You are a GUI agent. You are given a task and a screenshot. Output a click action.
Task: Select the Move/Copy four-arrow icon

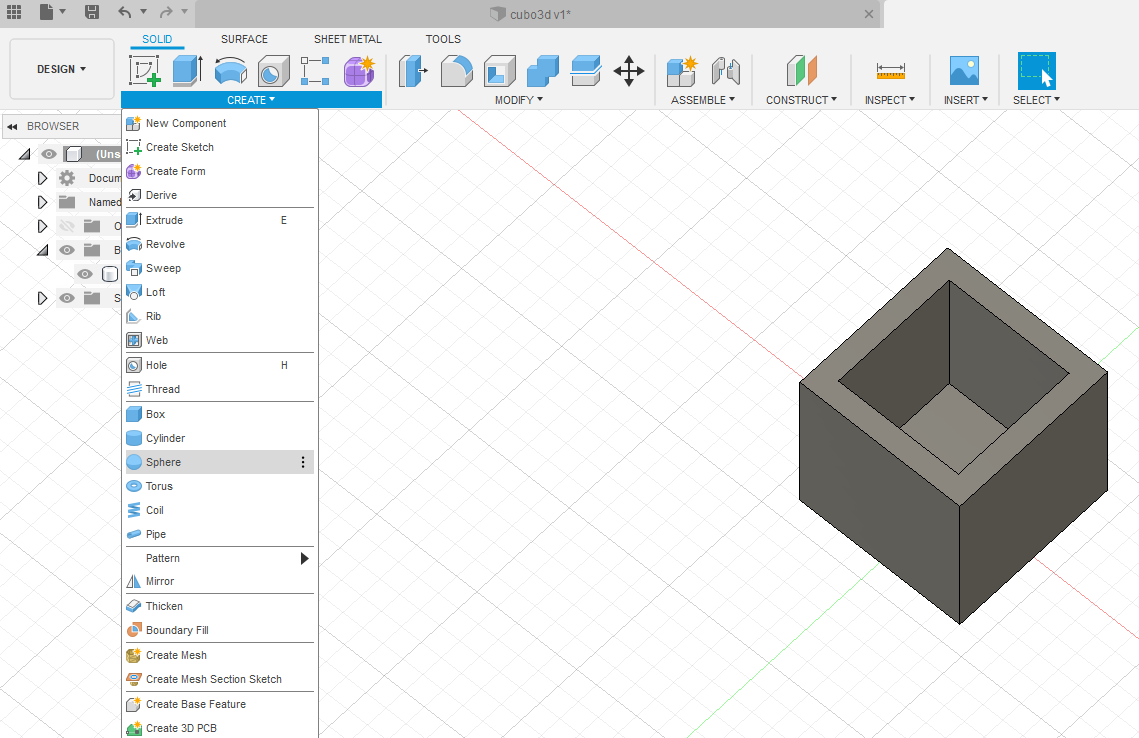(x=628, y=71)
